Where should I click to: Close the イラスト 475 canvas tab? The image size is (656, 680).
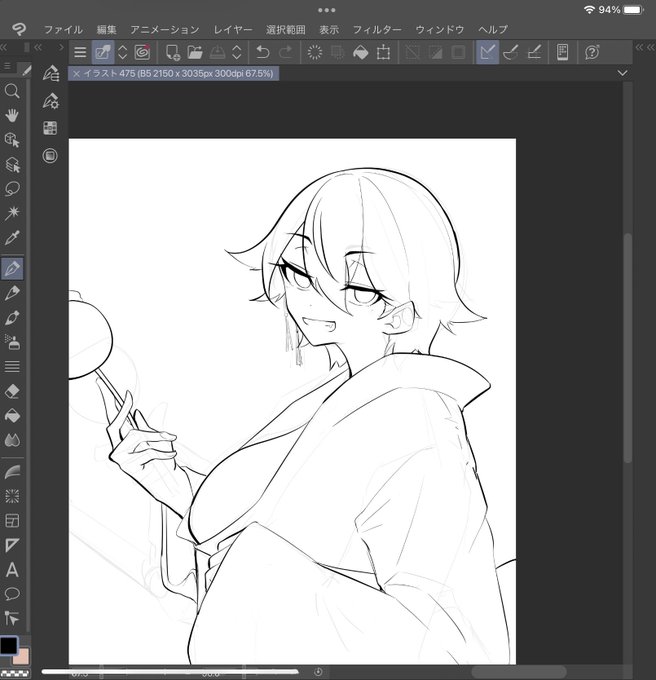pos(76,74)
